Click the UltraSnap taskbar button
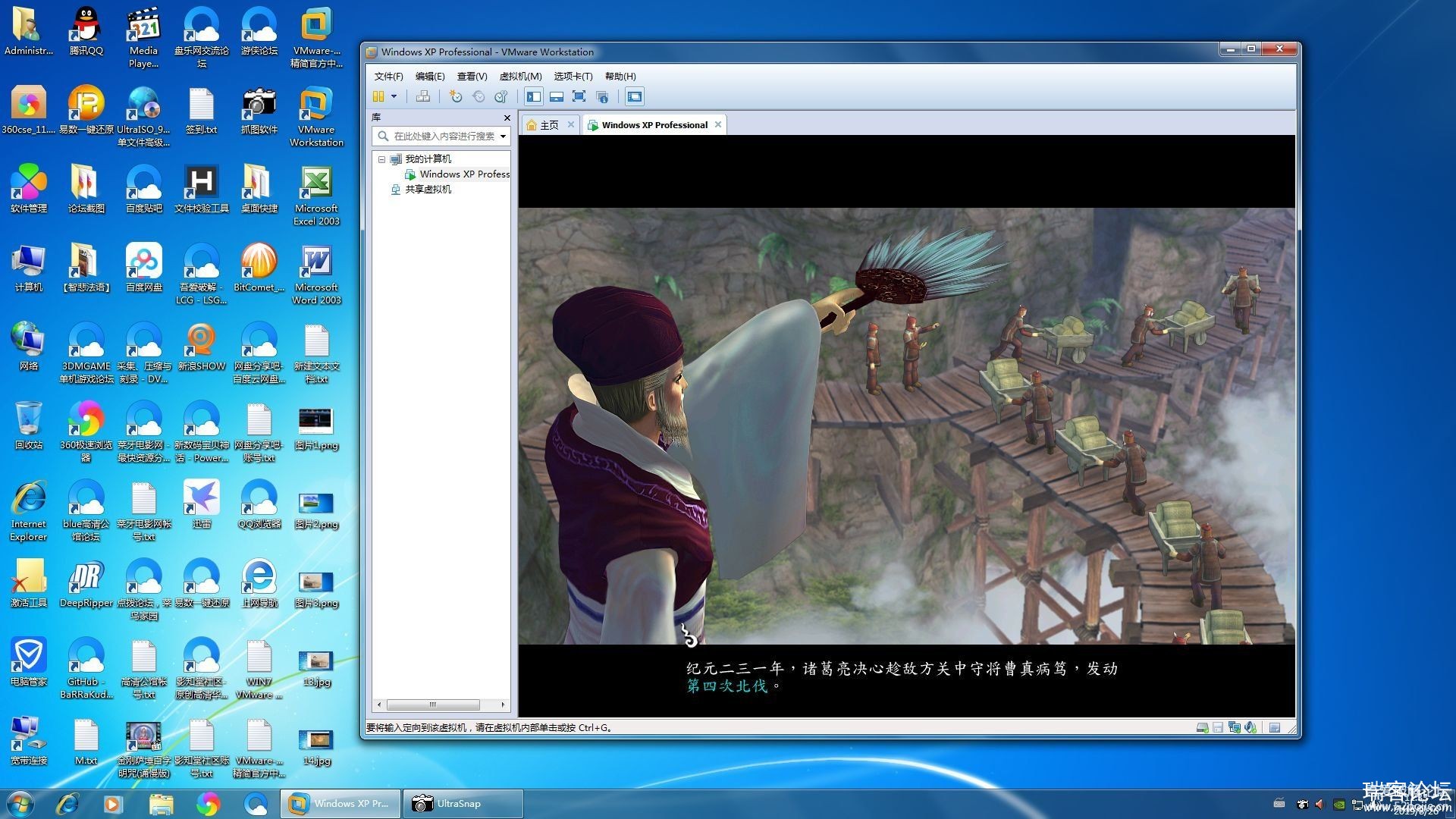The height and width of the screenshot is (819, 1456). [463, 804]
